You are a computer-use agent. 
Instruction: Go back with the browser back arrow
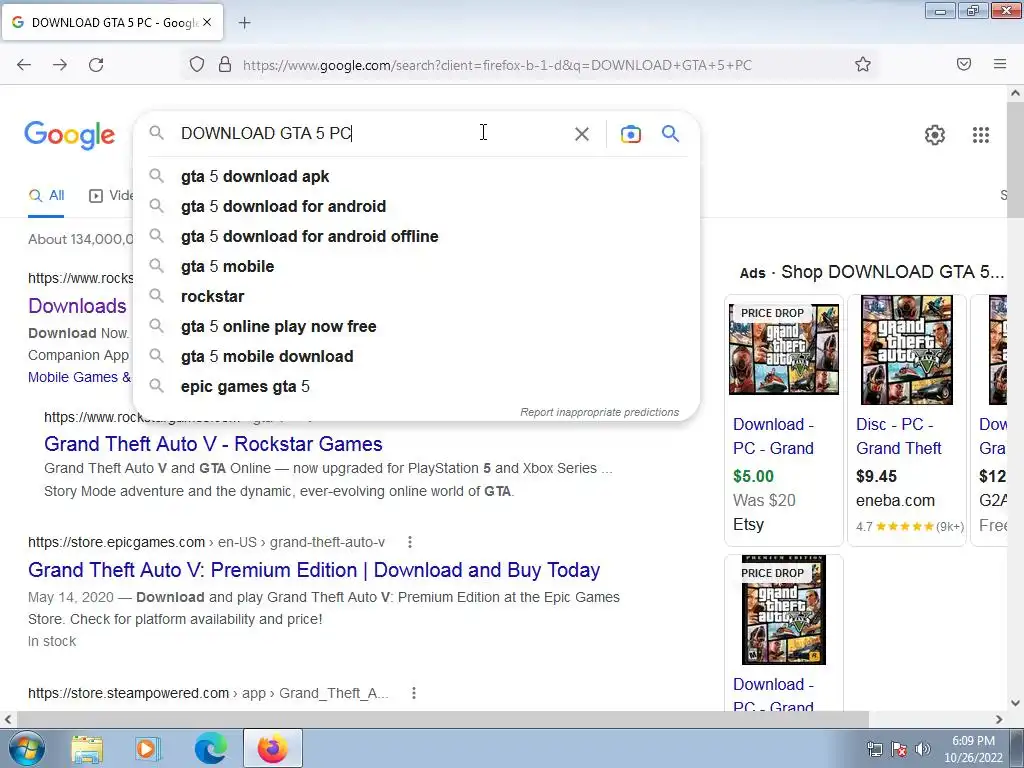(x=24, y=65)
